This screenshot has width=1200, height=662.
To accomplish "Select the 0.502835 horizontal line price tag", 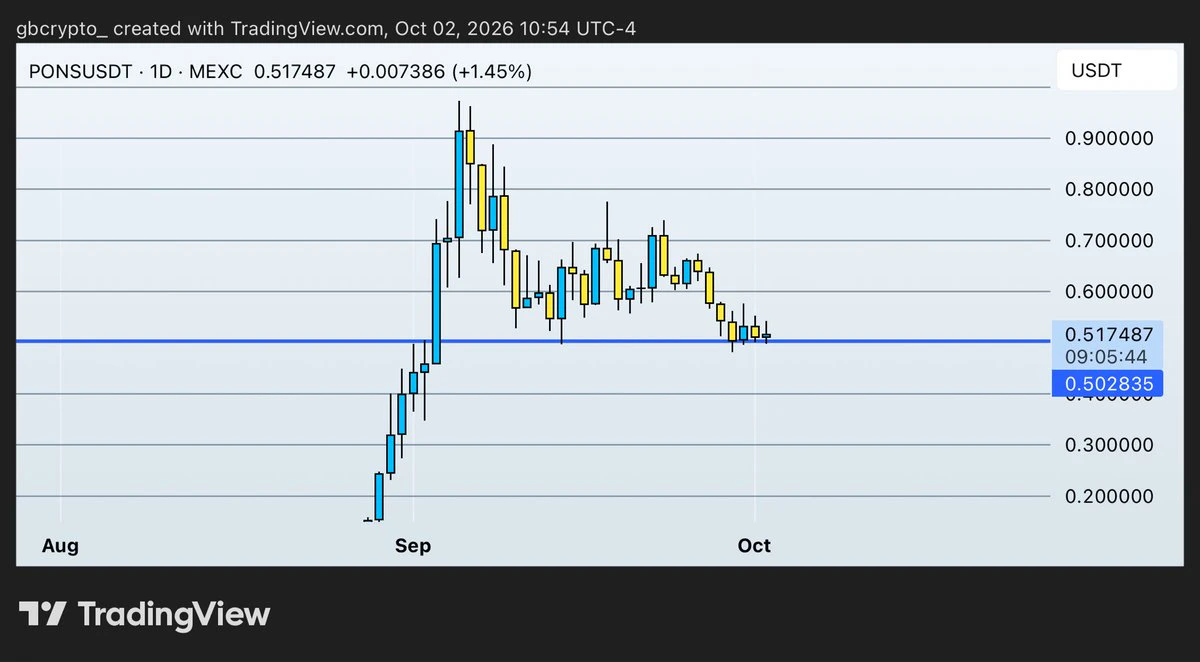I will click(x=1107, y=383).
